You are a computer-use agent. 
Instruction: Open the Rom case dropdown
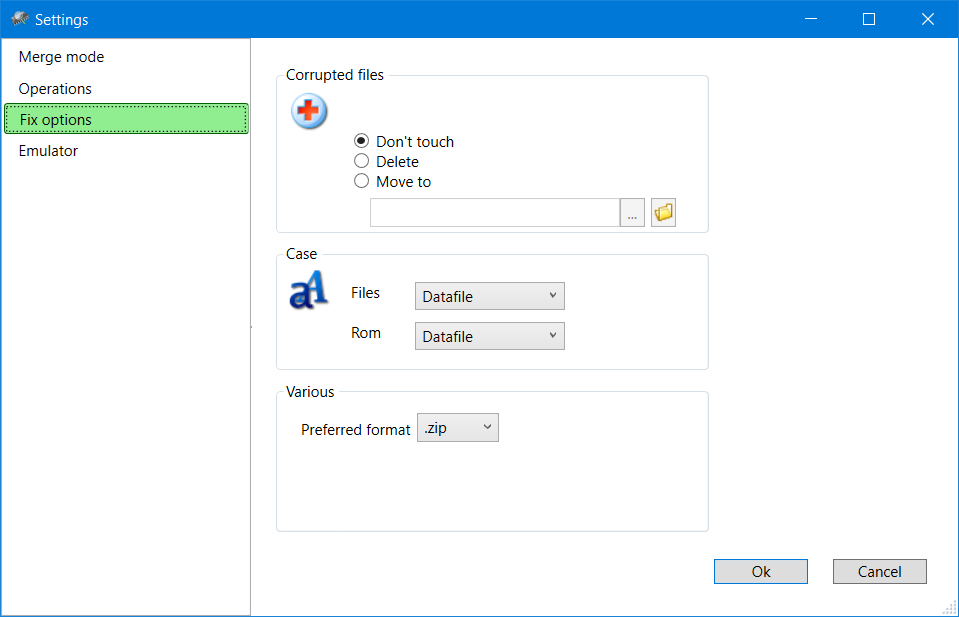coord(489,337)
